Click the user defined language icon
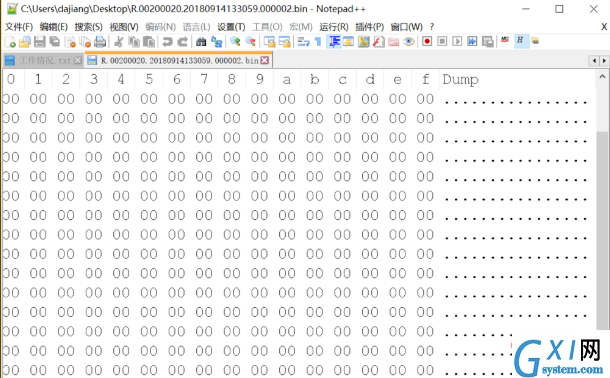610x378 pixels. tap(348, 42)
